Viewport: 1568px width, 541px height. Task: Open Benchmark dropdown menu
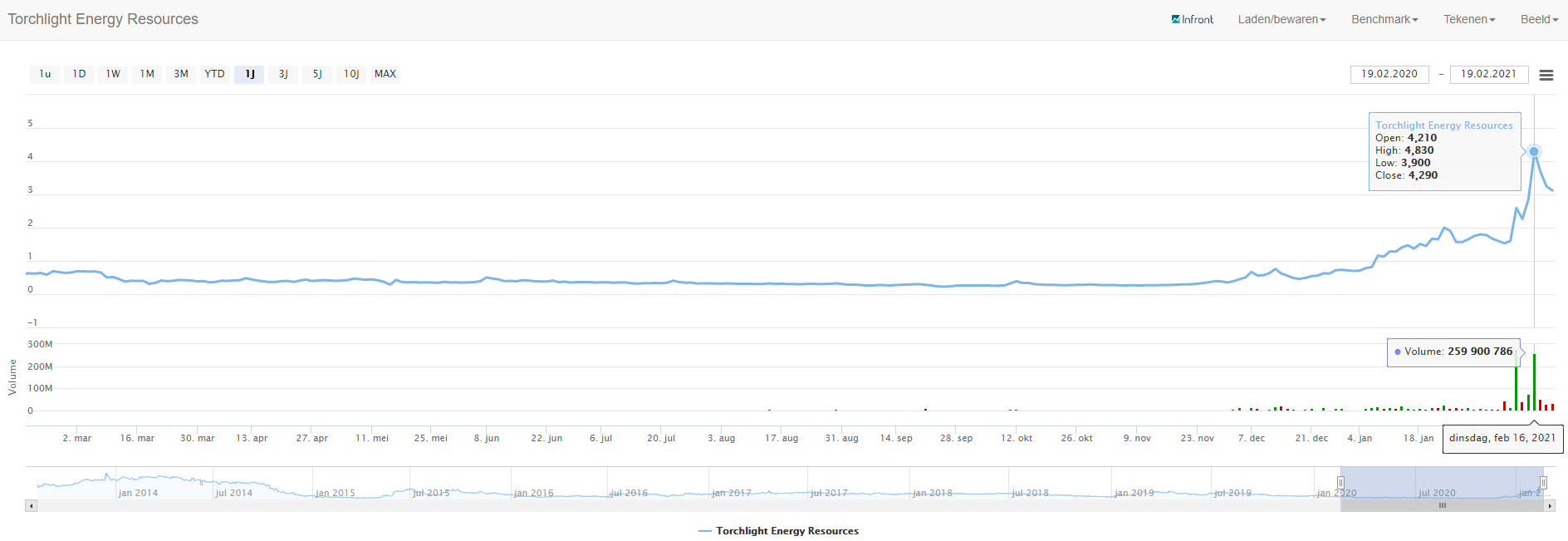click(x=1384, y=19)
